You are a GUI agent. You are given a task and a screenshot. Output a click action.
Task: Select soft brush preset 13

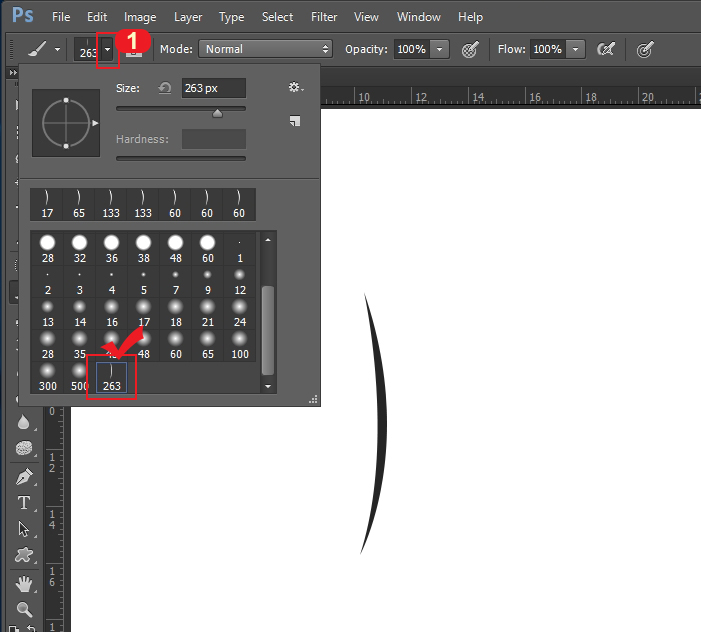(x=47, y=313)
